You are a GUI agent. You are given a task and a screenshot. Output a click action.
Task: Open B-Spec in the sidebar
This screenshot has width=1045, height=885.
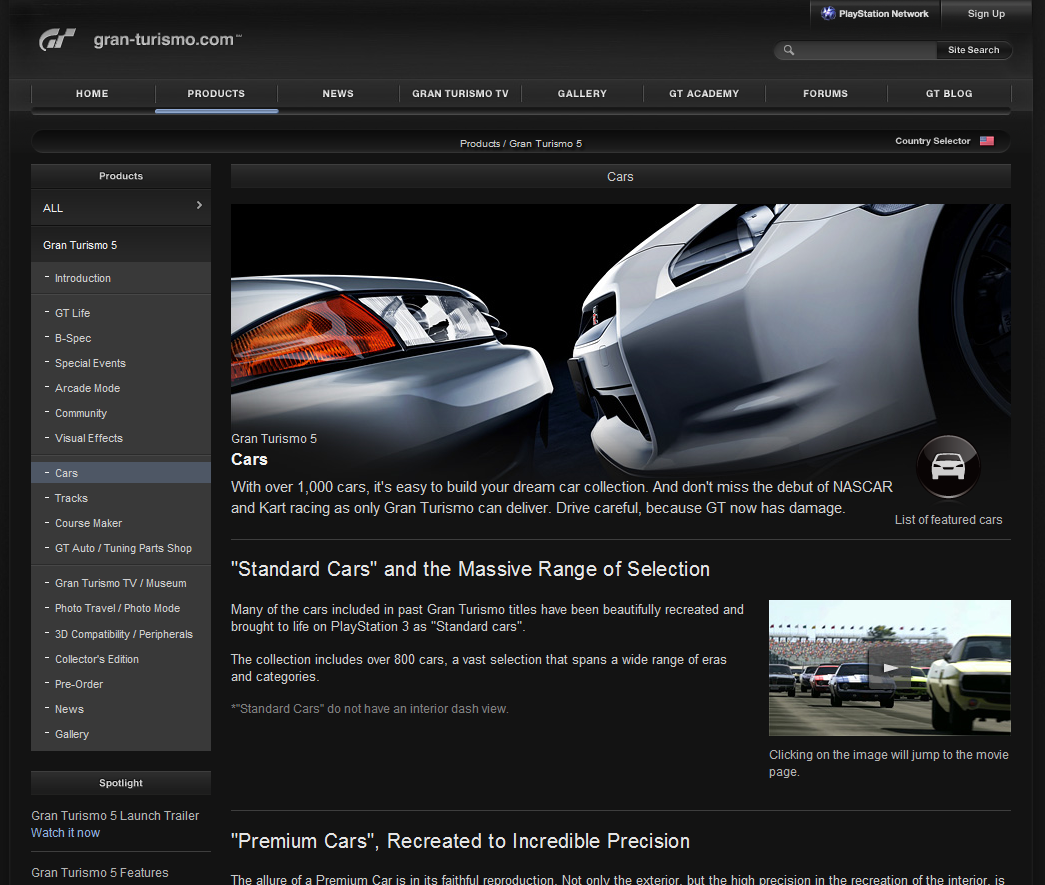click(x=73, y=338)
